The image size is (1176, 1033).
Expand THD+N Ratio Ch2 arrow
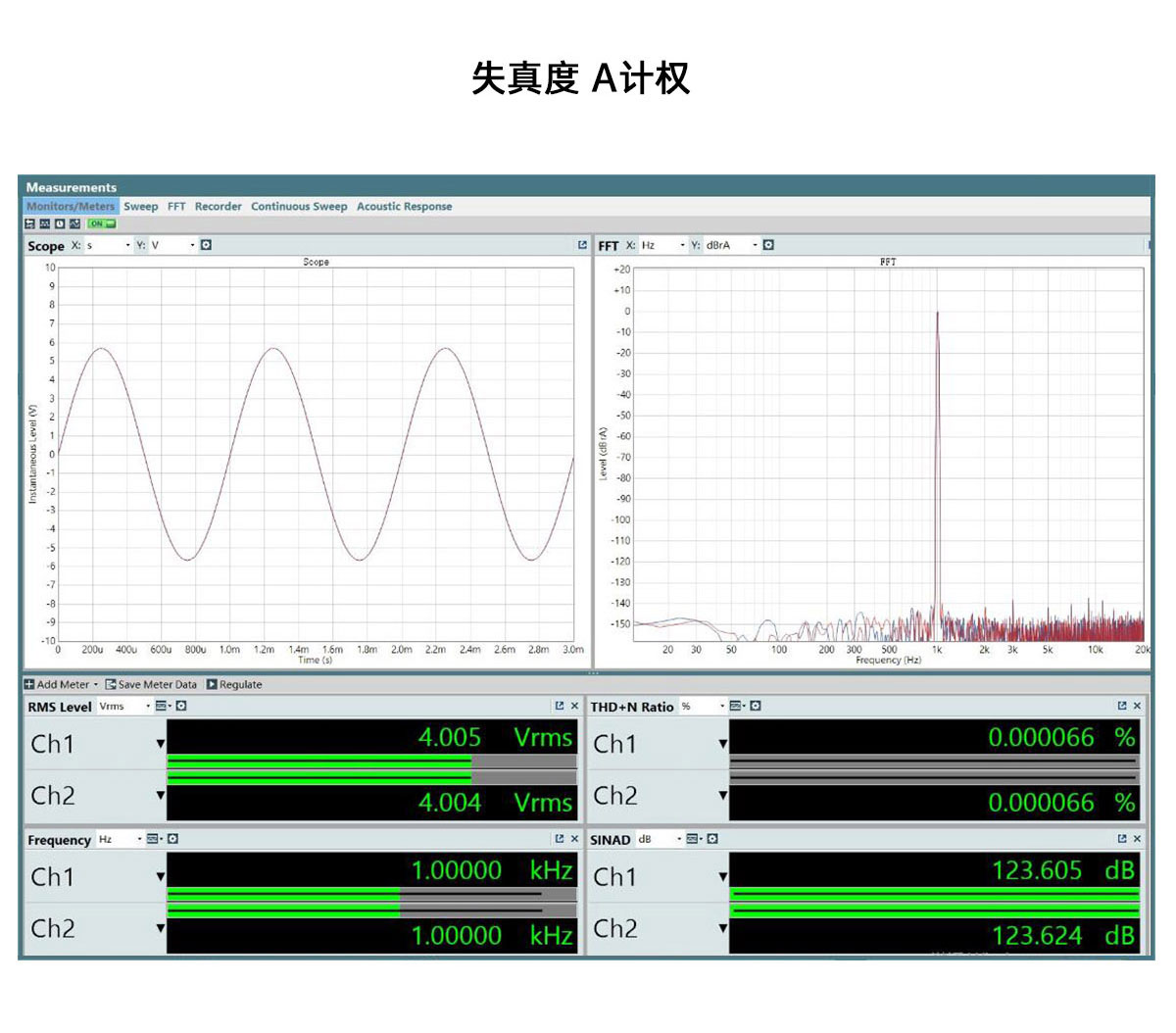[722, 795]
